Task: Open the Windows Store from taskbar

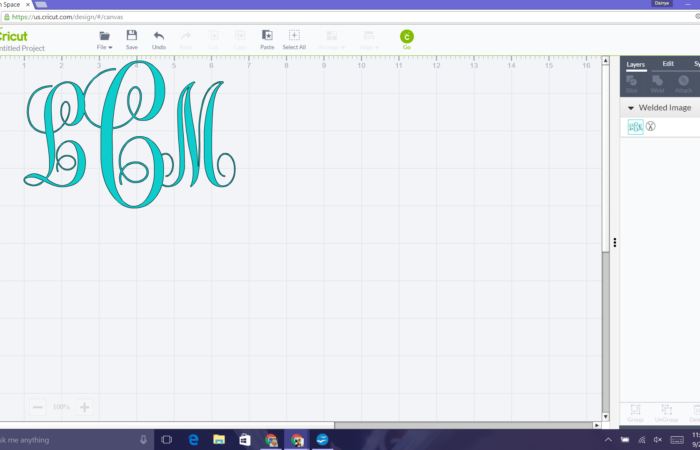Action: pos(245,440)
